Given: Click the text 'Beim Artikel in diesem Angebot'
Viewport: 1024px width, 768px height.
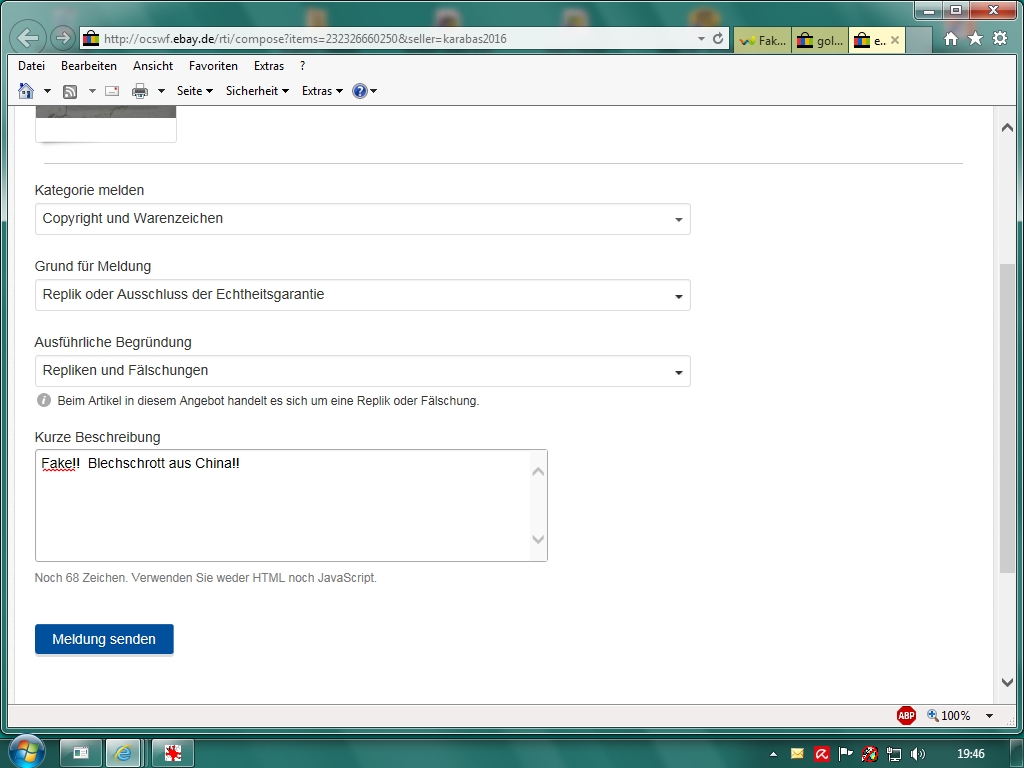Looking at the screenshot, I should [140, 401].
